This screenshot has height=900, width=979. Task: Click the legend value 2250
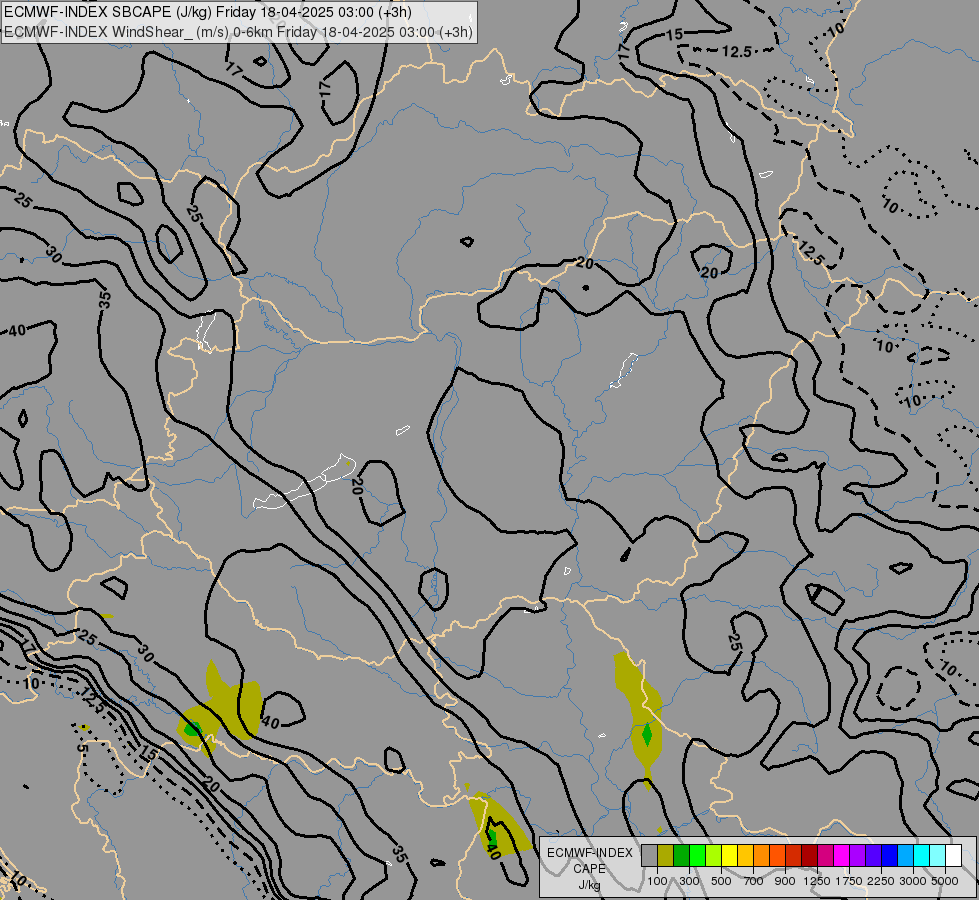pos(881,881)
